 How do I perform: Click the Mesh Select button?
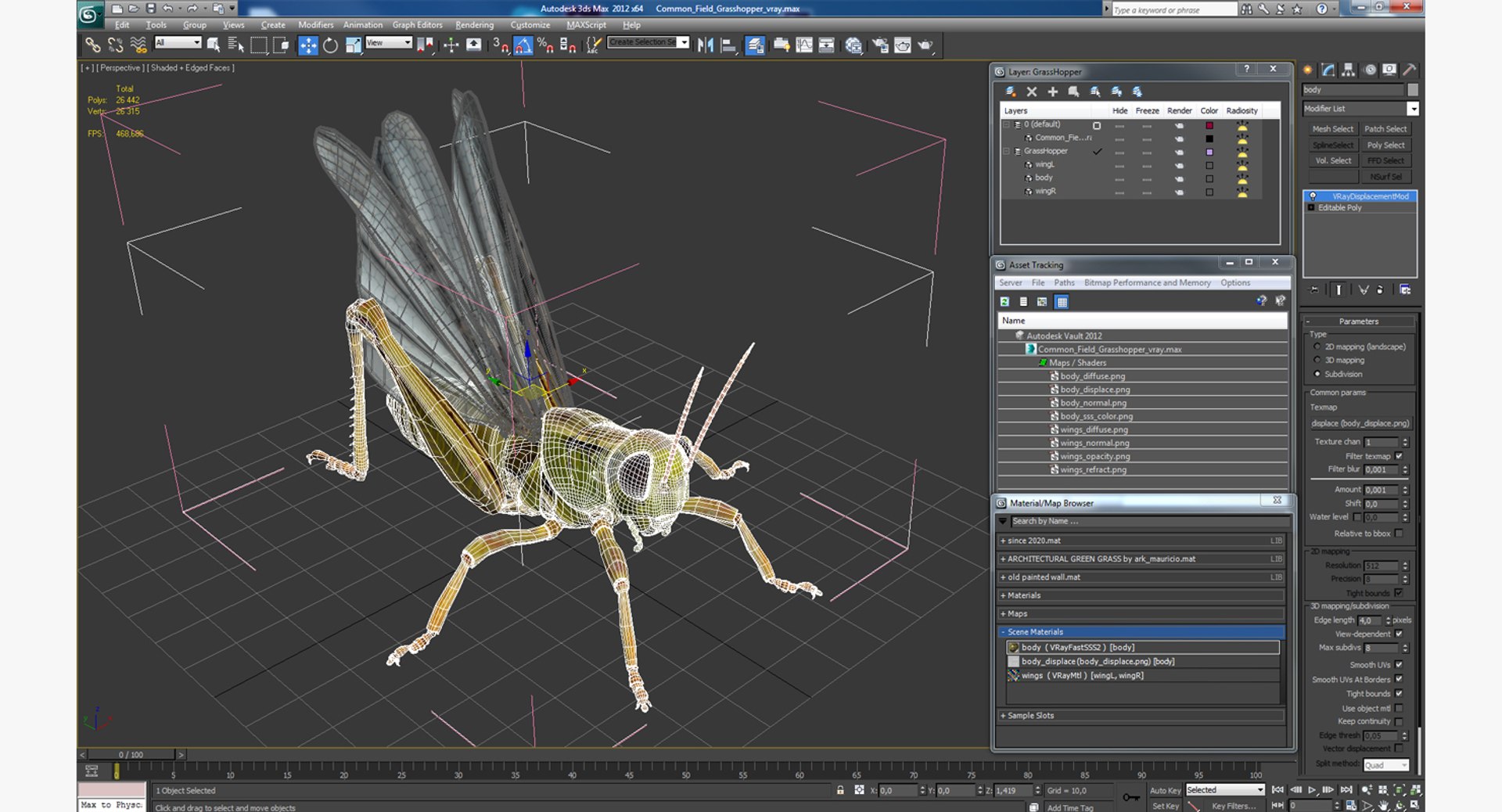pyautogui.click(x=1332, y=129)
